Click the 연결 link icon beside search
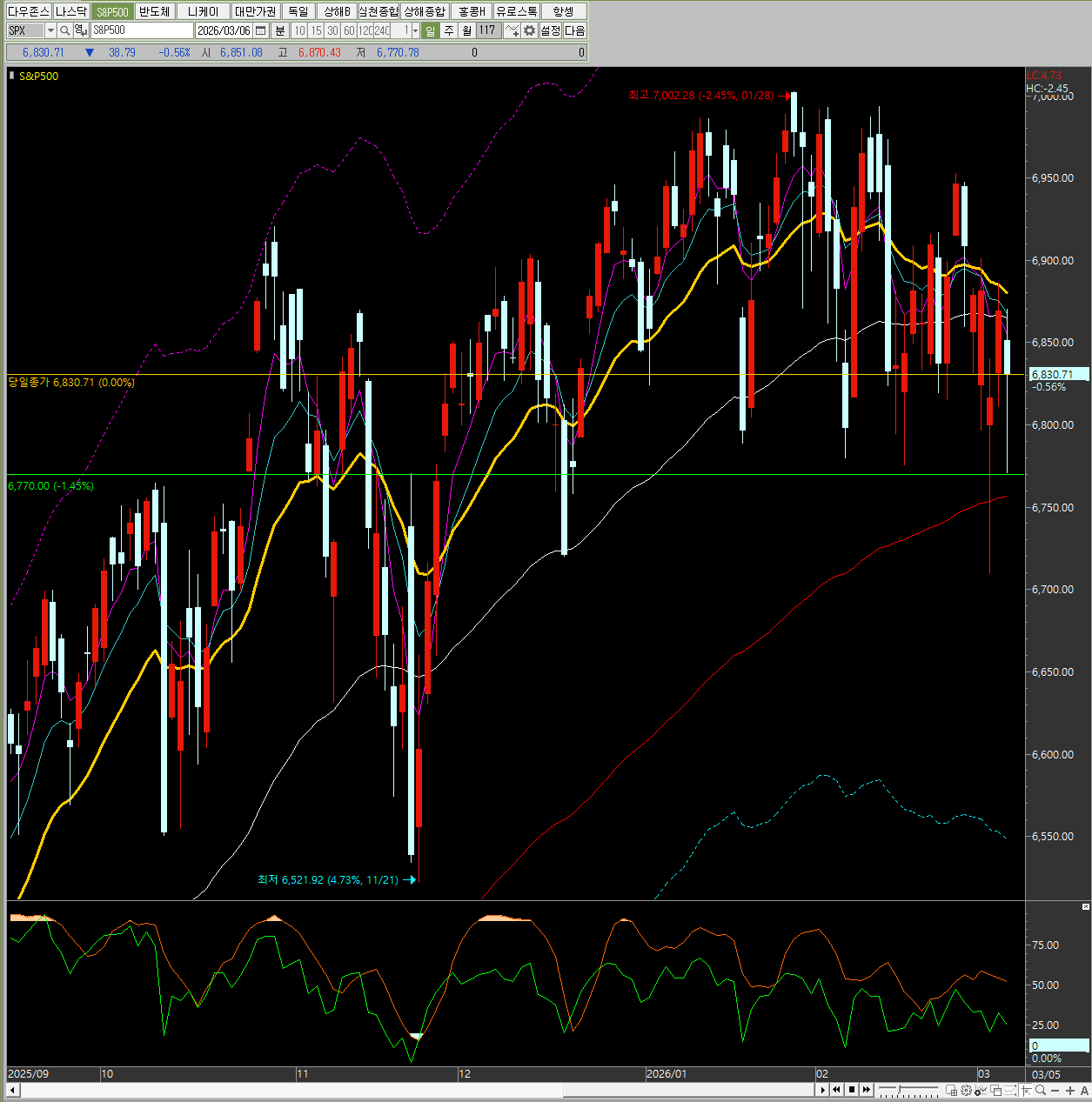The height and width of the screenshot is (1102, 1092). point(80,30)
